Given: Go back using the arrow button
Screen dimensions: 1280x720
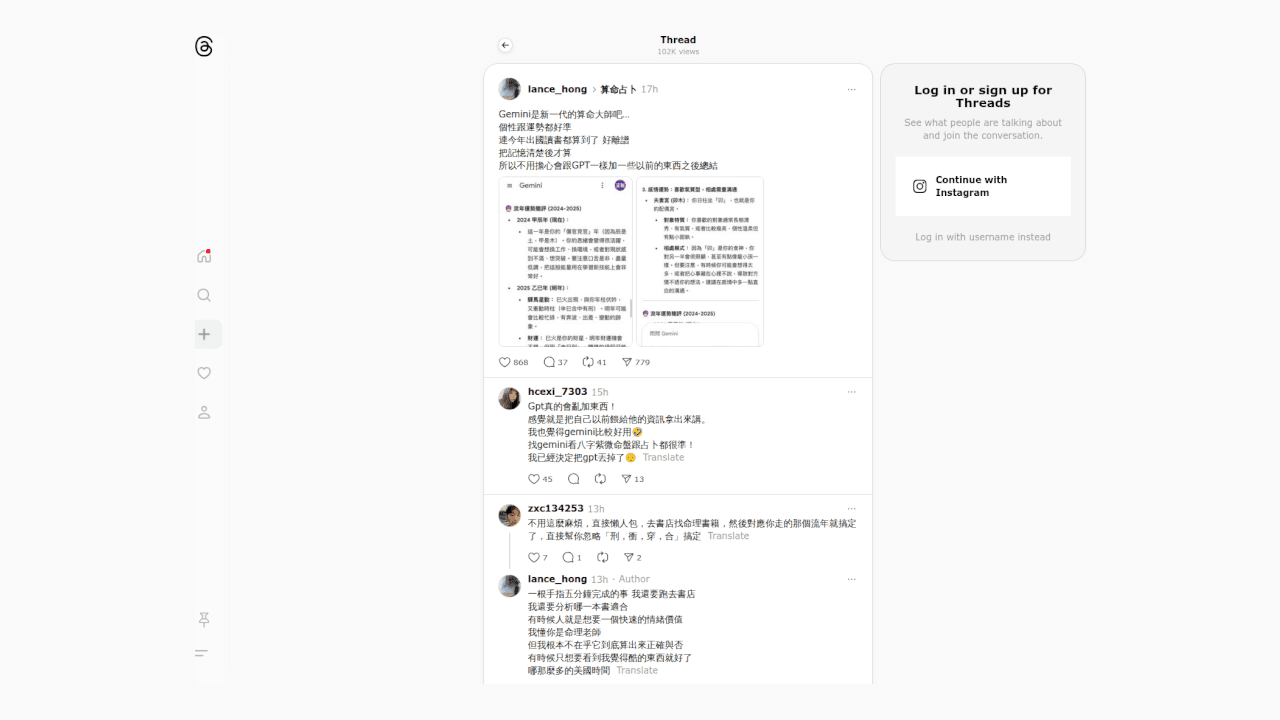Looking at the screenshot, I should (505, 45).
